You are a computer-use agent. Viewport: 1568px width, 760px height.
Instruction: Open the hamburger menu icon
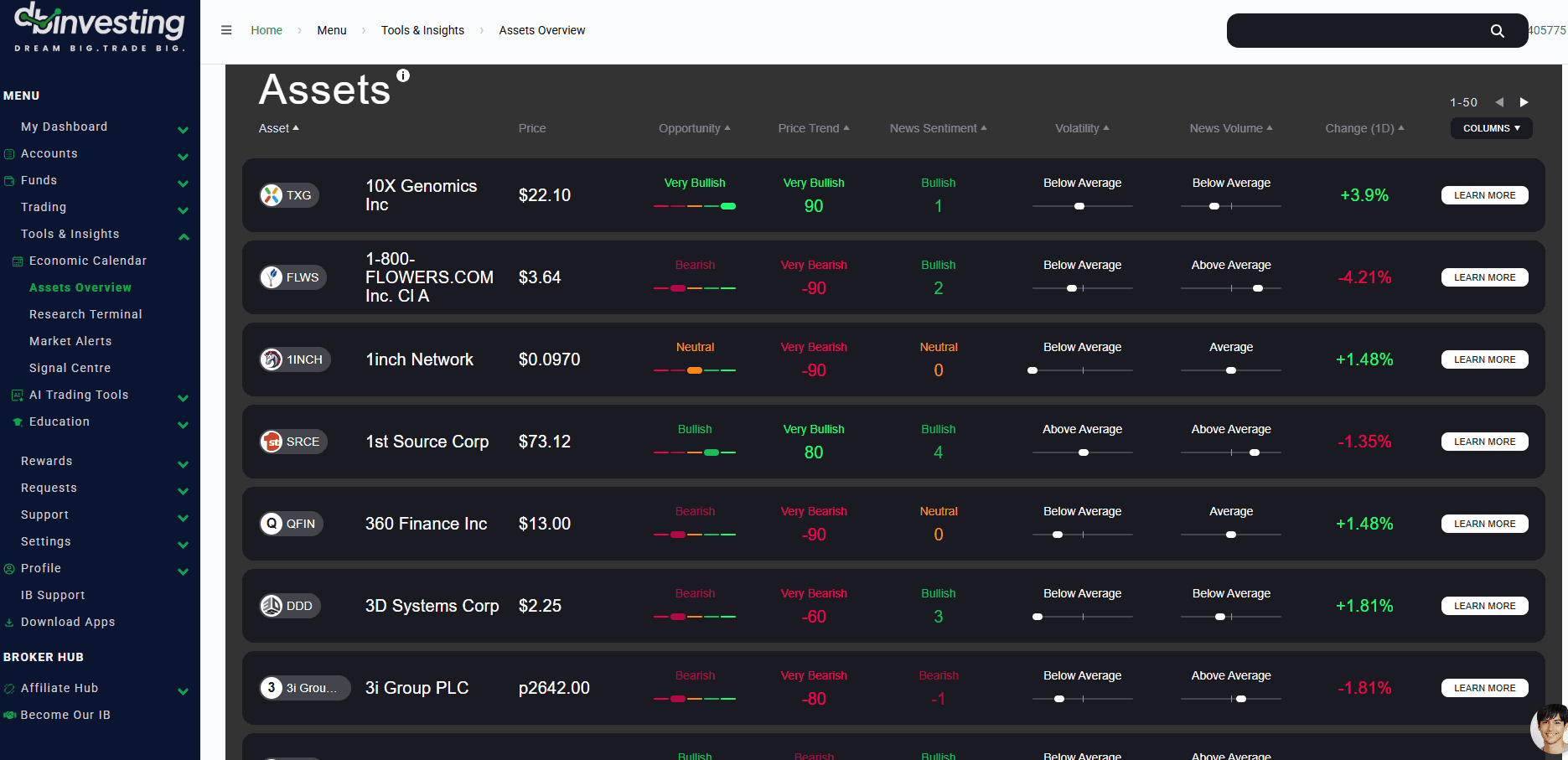point(225,30)
